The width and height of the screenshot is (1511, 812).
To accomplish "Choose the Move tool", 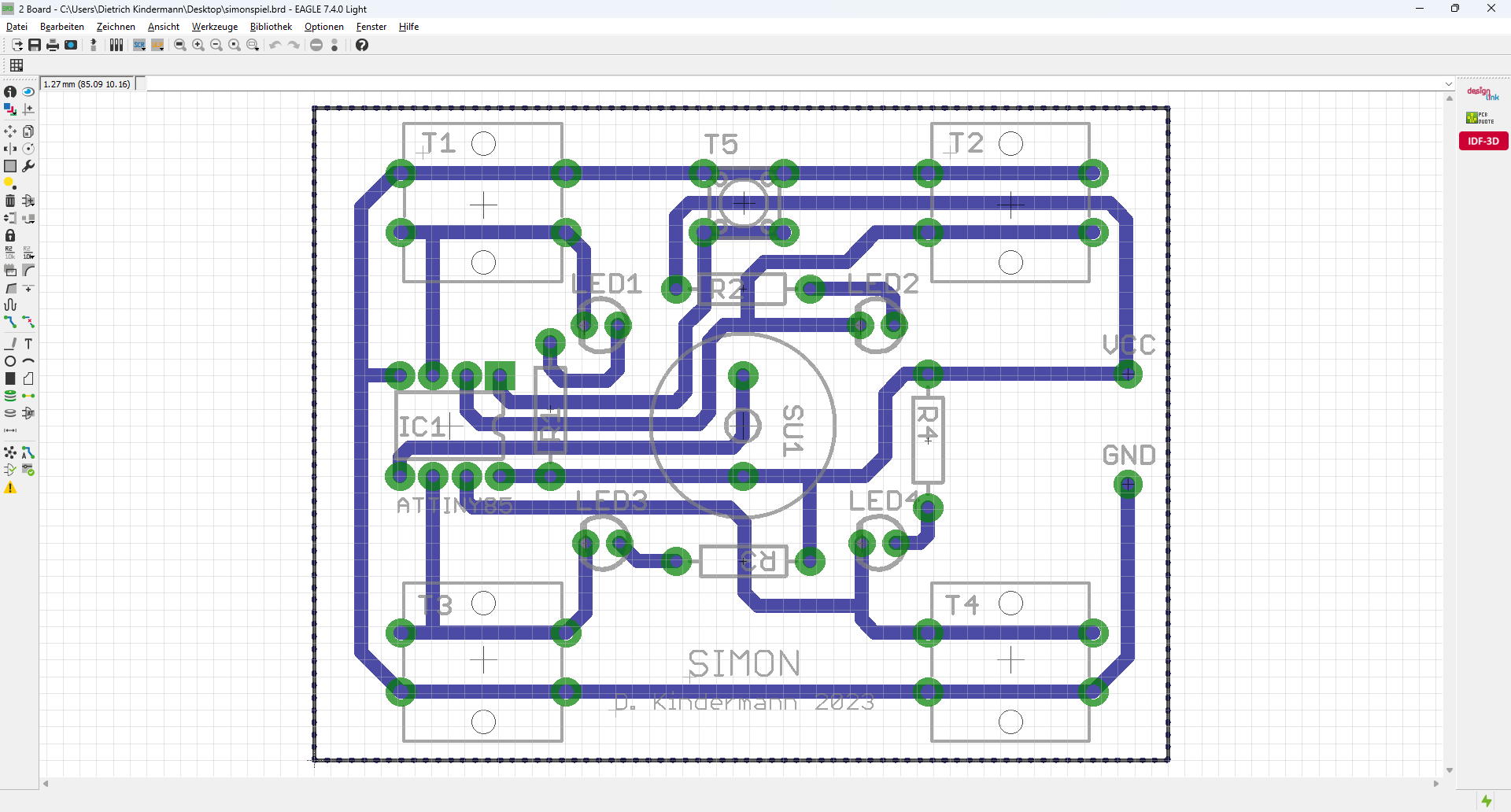I will point(10,131).
